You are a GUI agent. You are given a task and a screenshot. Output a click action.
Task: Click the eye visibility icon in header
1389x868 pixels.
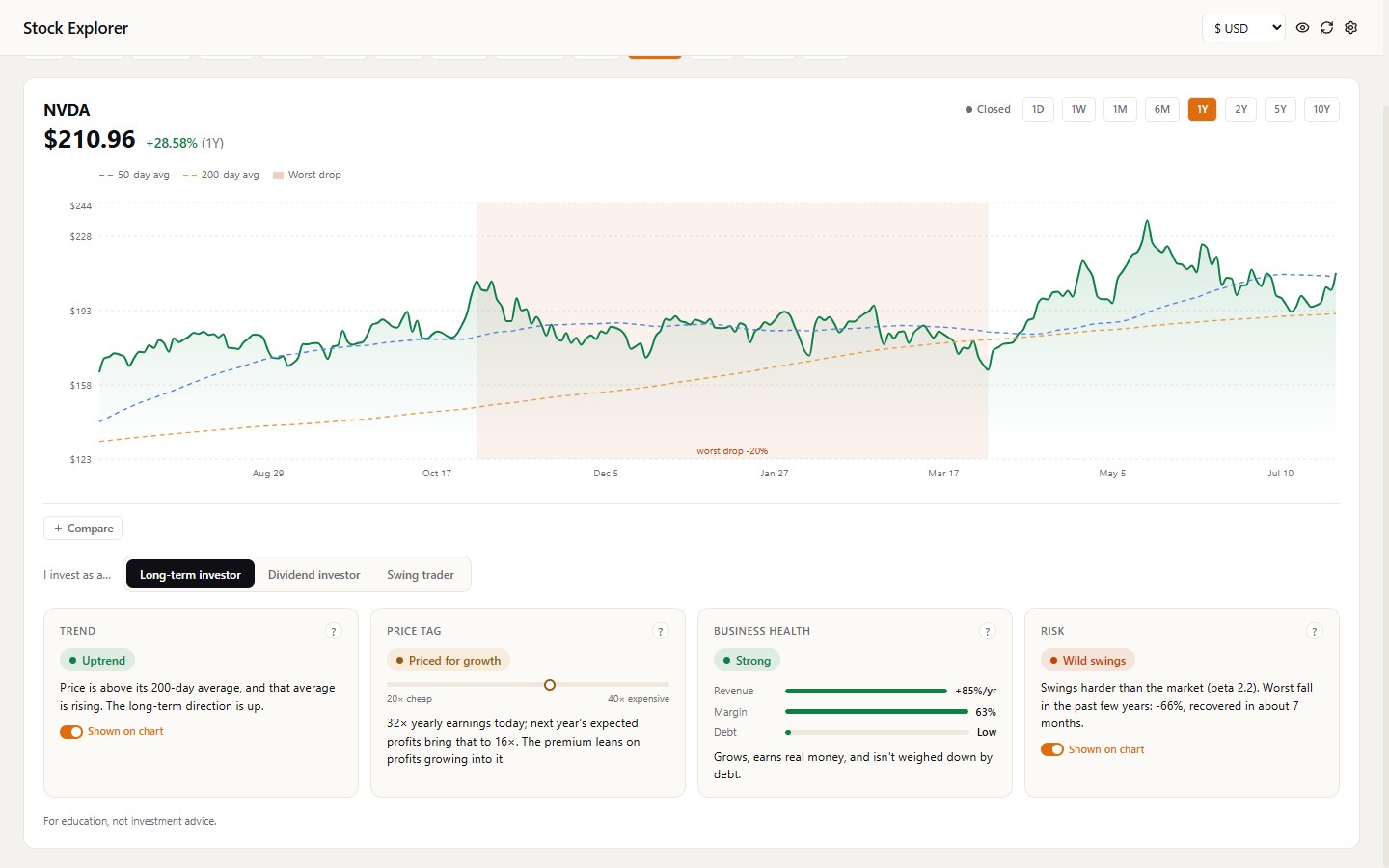(x=1302, y=28)
